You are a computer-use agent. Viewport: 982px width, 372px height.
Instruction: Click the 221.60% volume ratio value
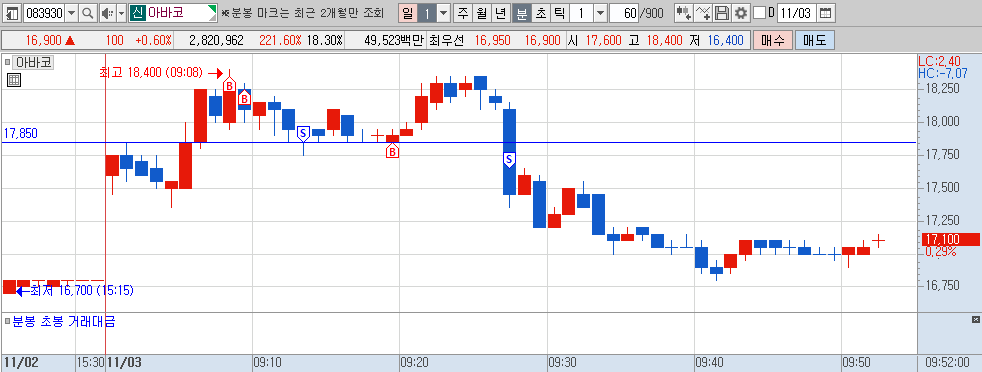click(281, 41)
